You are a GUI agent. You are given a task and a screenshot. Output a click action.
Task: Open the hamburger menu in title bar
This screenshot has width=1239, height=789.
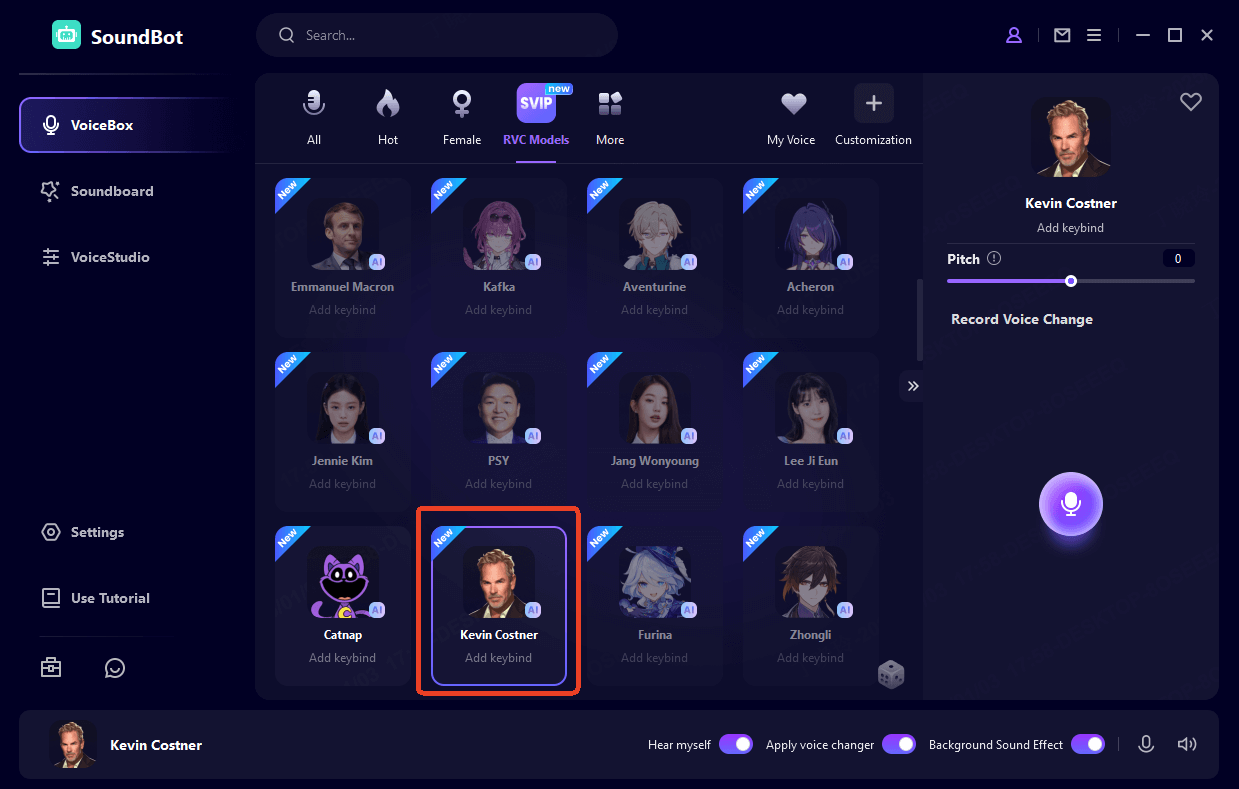click(1094, 35)
